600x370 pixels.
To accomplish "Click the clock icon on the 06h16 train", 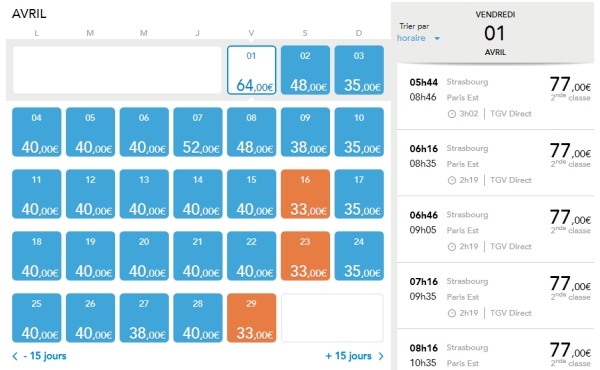I will pos(452,180).
